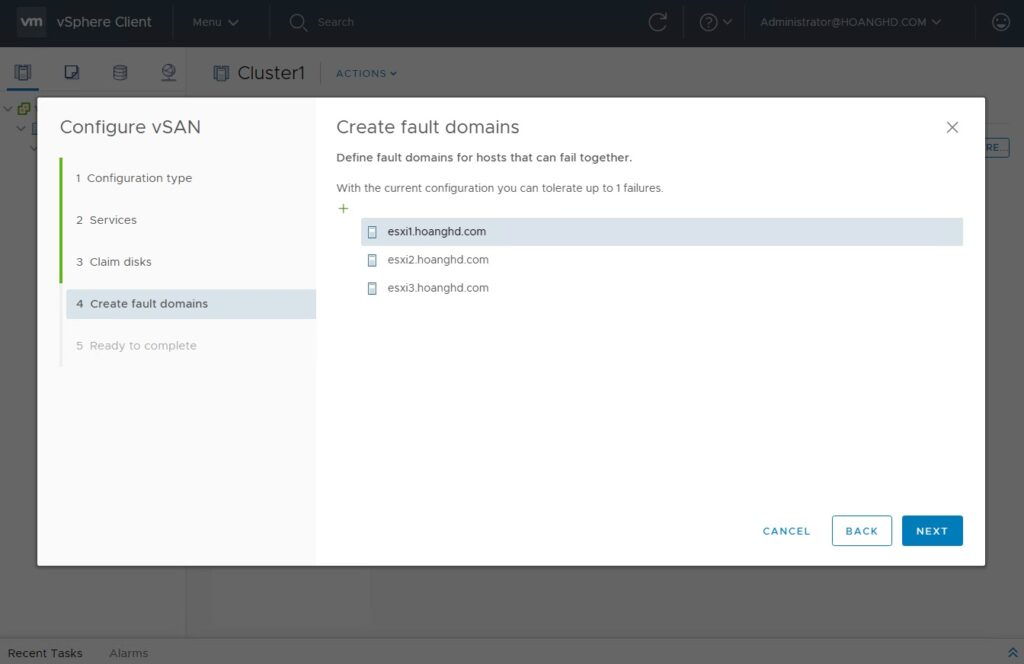The image size is (1024, 664).
Task: Open the Recent Tasks tab
Action: pyautogui.click(x=45, y=653)
